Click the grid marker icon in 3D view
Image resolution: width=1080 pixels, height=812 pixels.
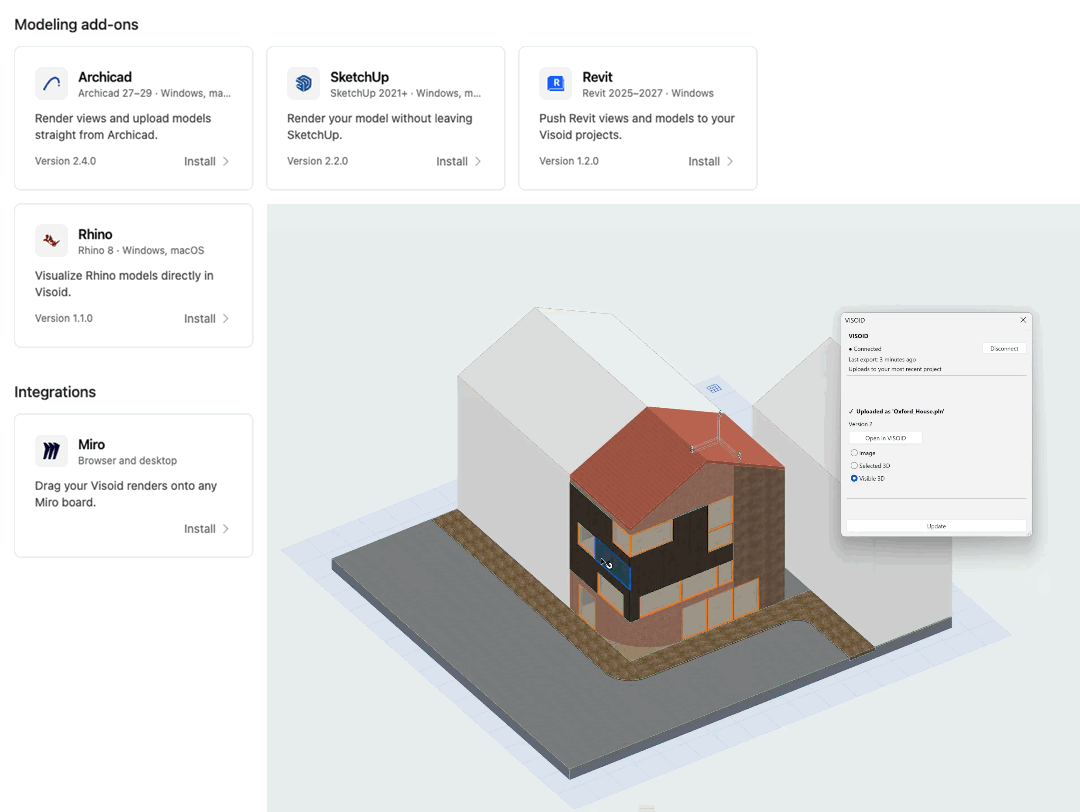[x=714, y=388]
